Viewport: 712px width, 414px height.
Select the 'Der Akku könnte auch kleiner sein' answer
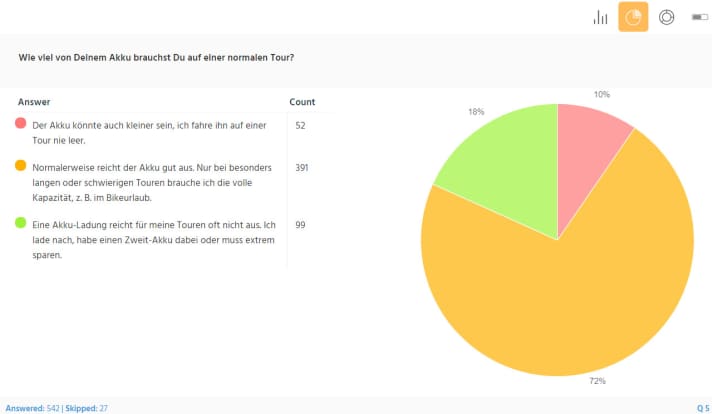(x=150, y=130)
